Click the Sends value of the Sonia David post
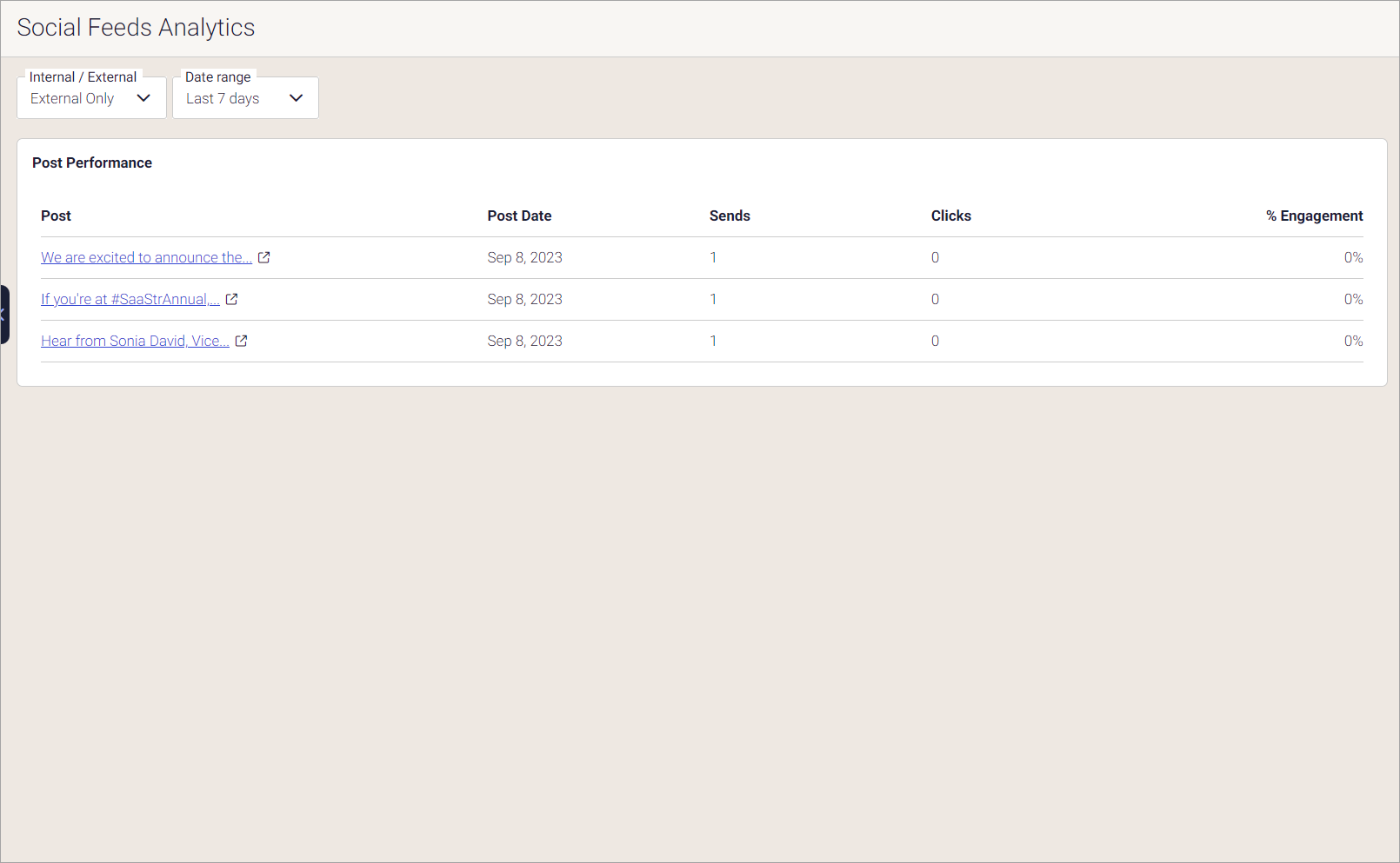1400x863 pixels. point(713,341)
